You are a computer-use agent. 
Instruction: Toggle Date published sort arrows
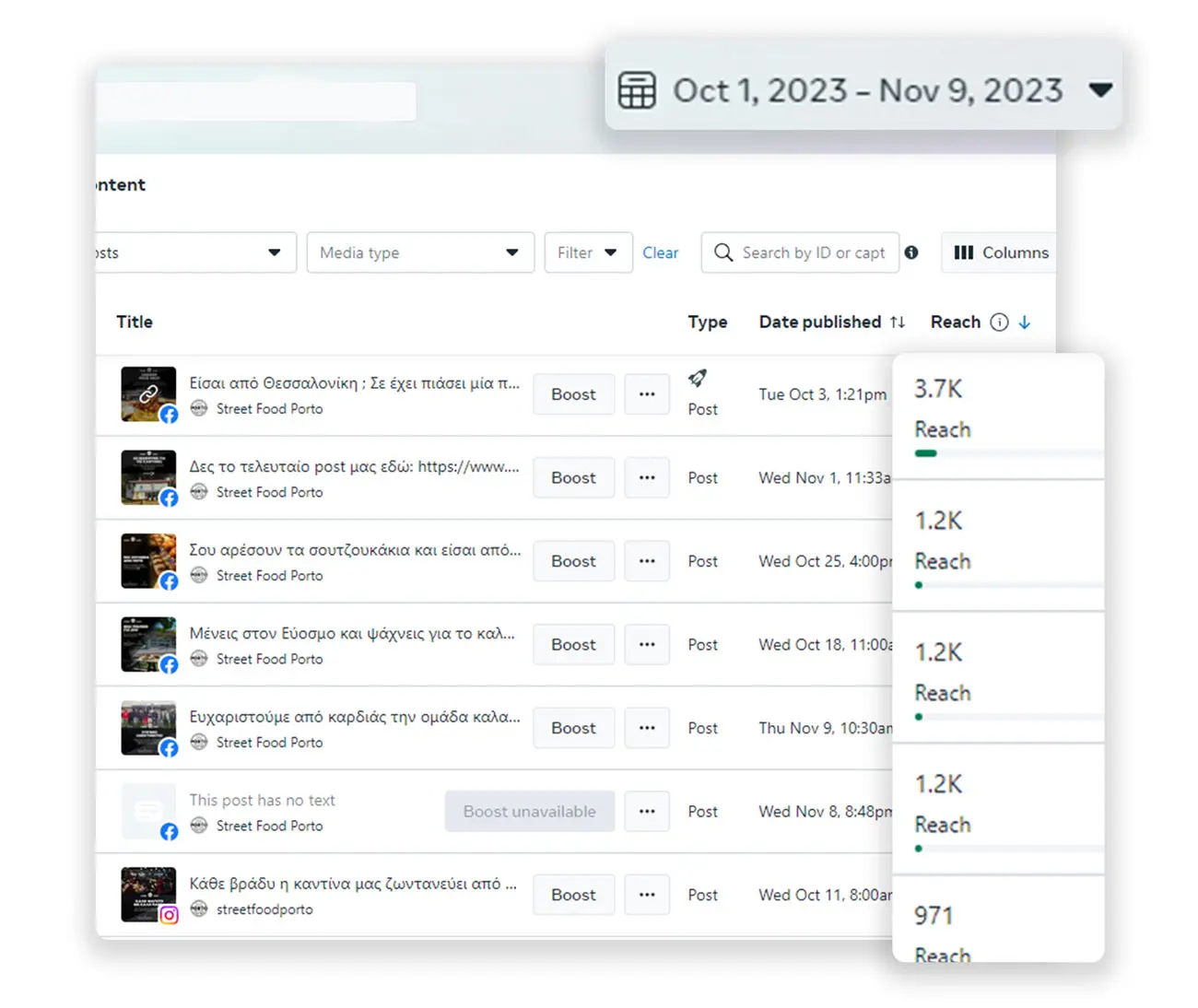tap(898, 322)
